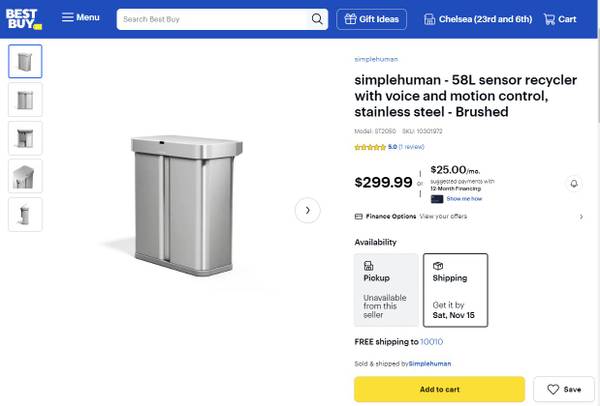Image resolution: width=600 pixels, height=406 pixels.
Task: Select the Pickup availability option
Action: coord(385,289)
